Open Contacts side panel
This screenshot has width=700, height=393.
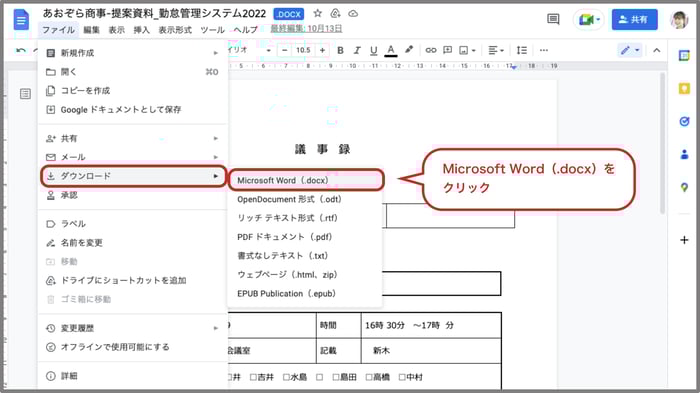[x=684, y=155]
